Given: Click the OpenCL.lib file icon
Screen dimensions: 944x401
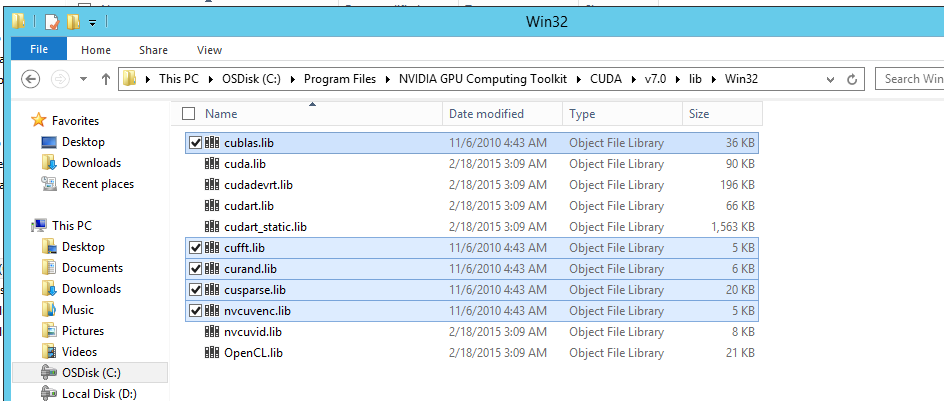Looking at the screenshot, I should 211,353.
